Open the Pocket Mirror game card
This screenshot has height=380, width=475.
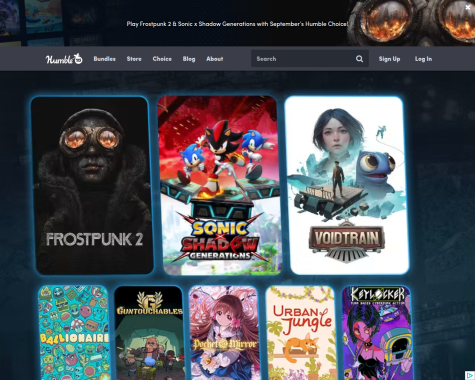coord(225,333)
